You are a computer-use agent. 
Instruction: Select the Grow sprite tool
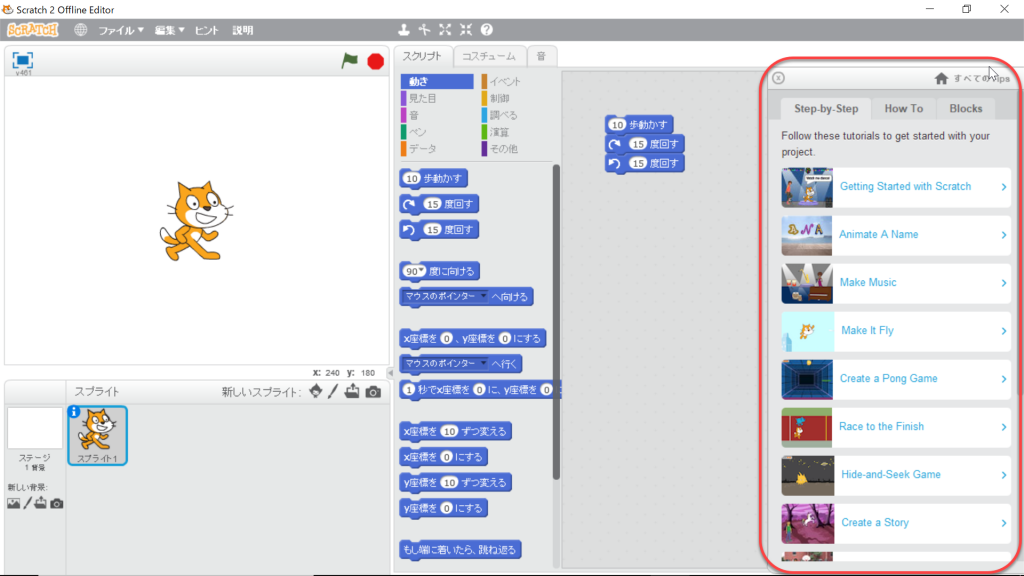tap(445, 29)
